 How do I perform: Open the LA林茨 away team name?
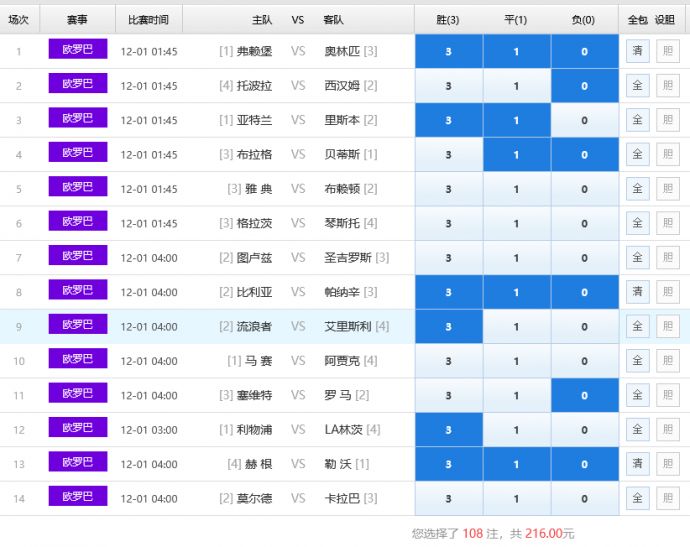(343, 429)
